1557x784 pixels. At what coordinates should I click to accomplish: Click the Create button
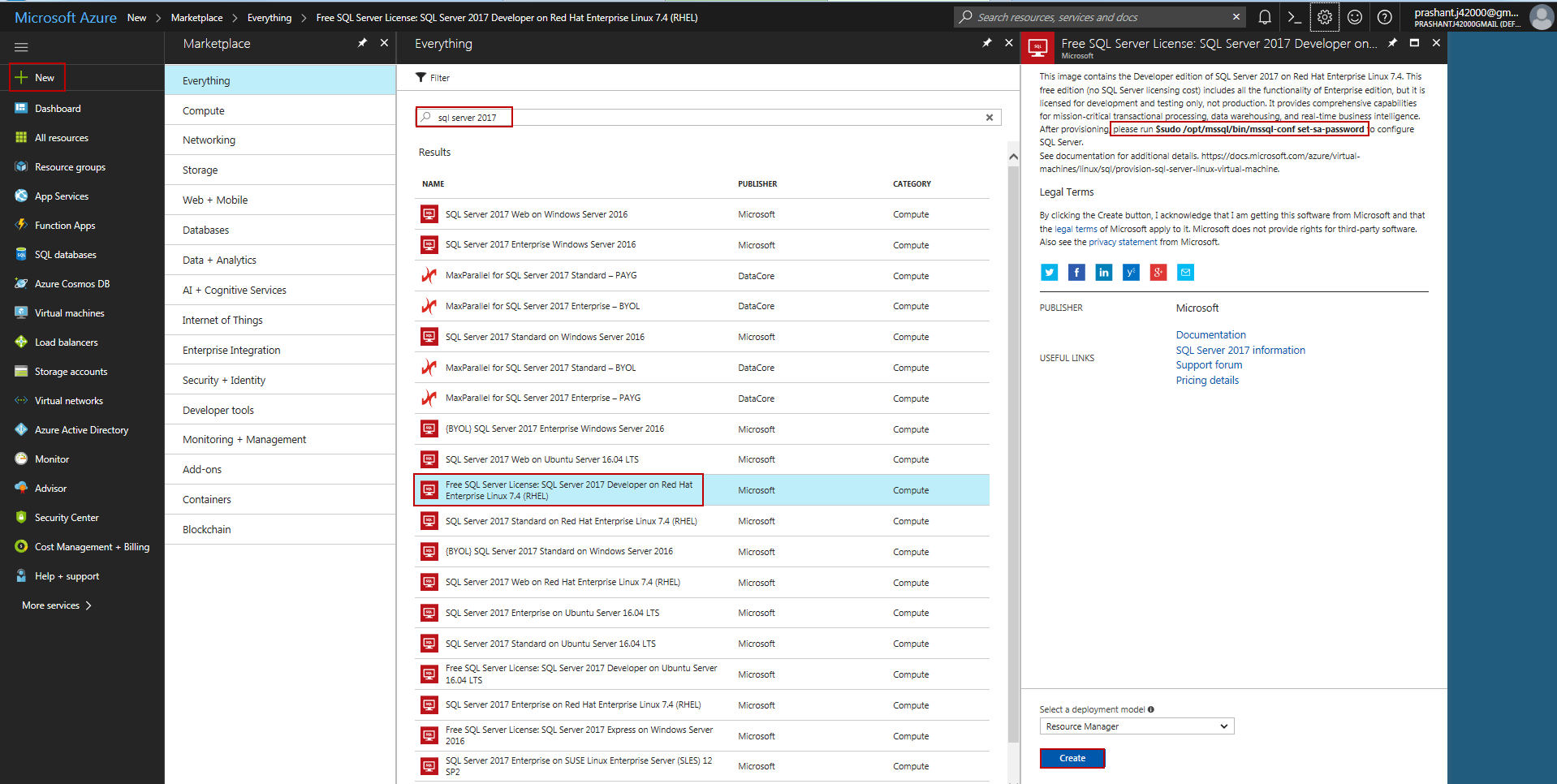coord(1072,758)
